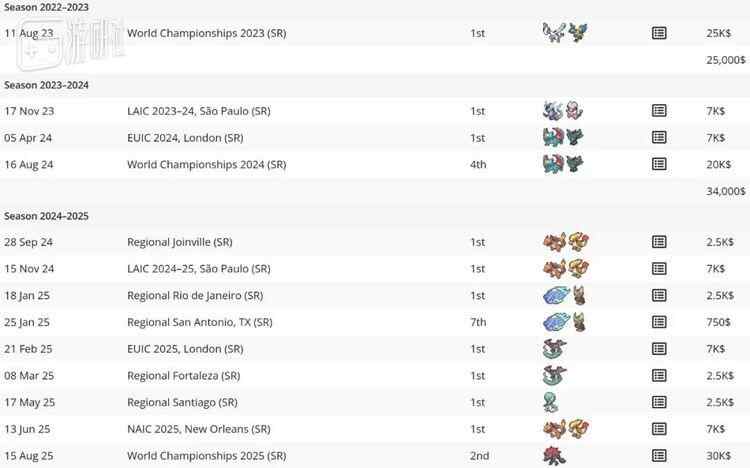This screenshot has height=468, width=750.
Task: Open the World Championships 2023 (SR) link
Action: point(207,33)
